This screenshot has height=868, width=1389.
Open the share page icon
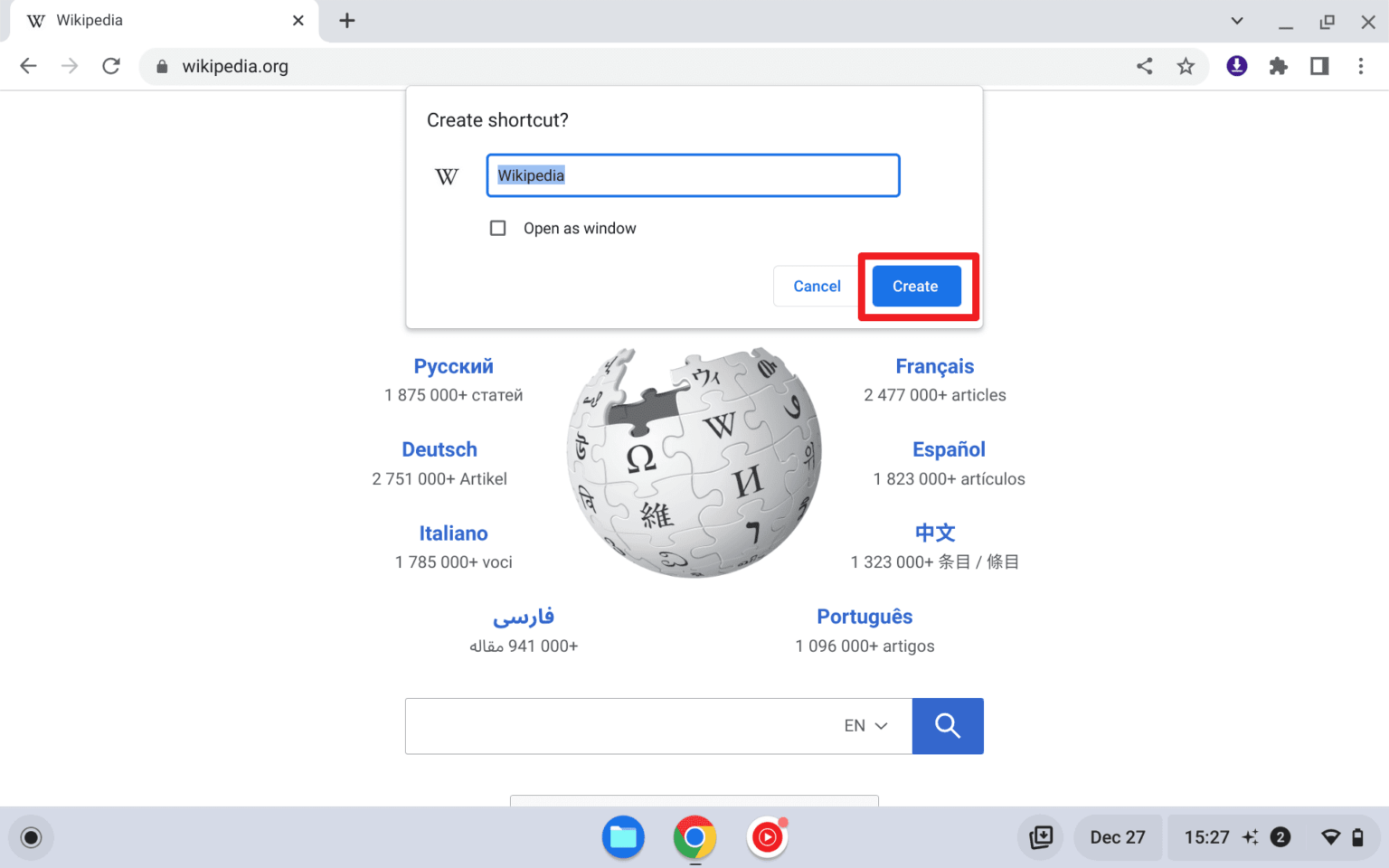click(1145, 66)
